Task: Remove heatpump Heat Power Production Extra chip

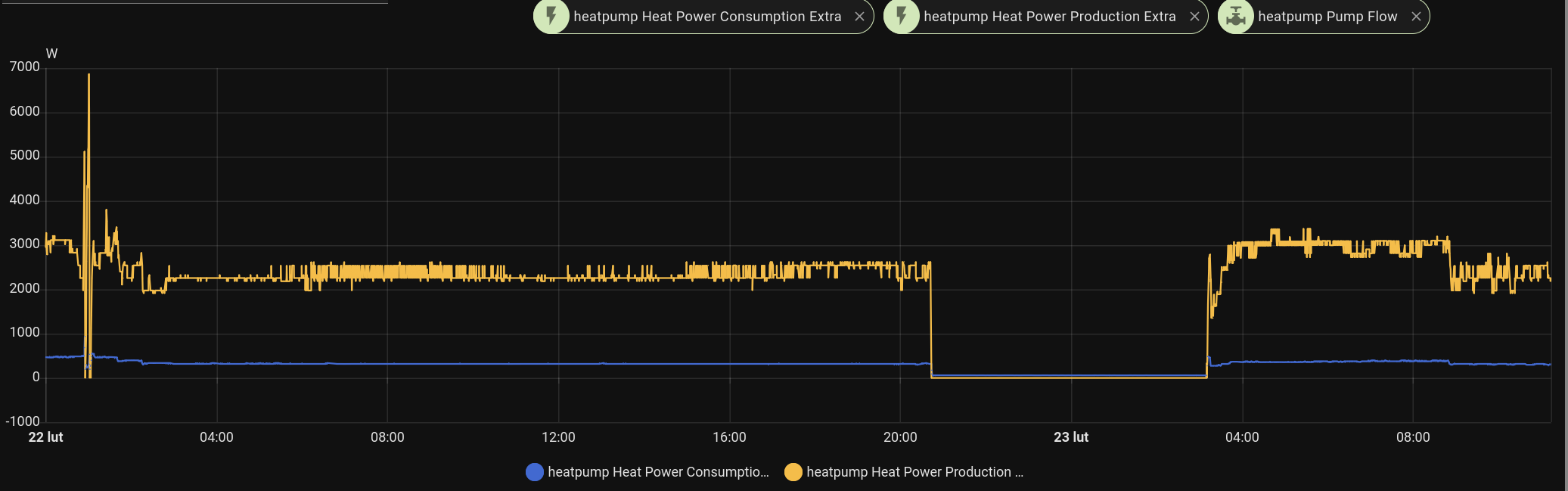Action: [x=1194, y=17]
